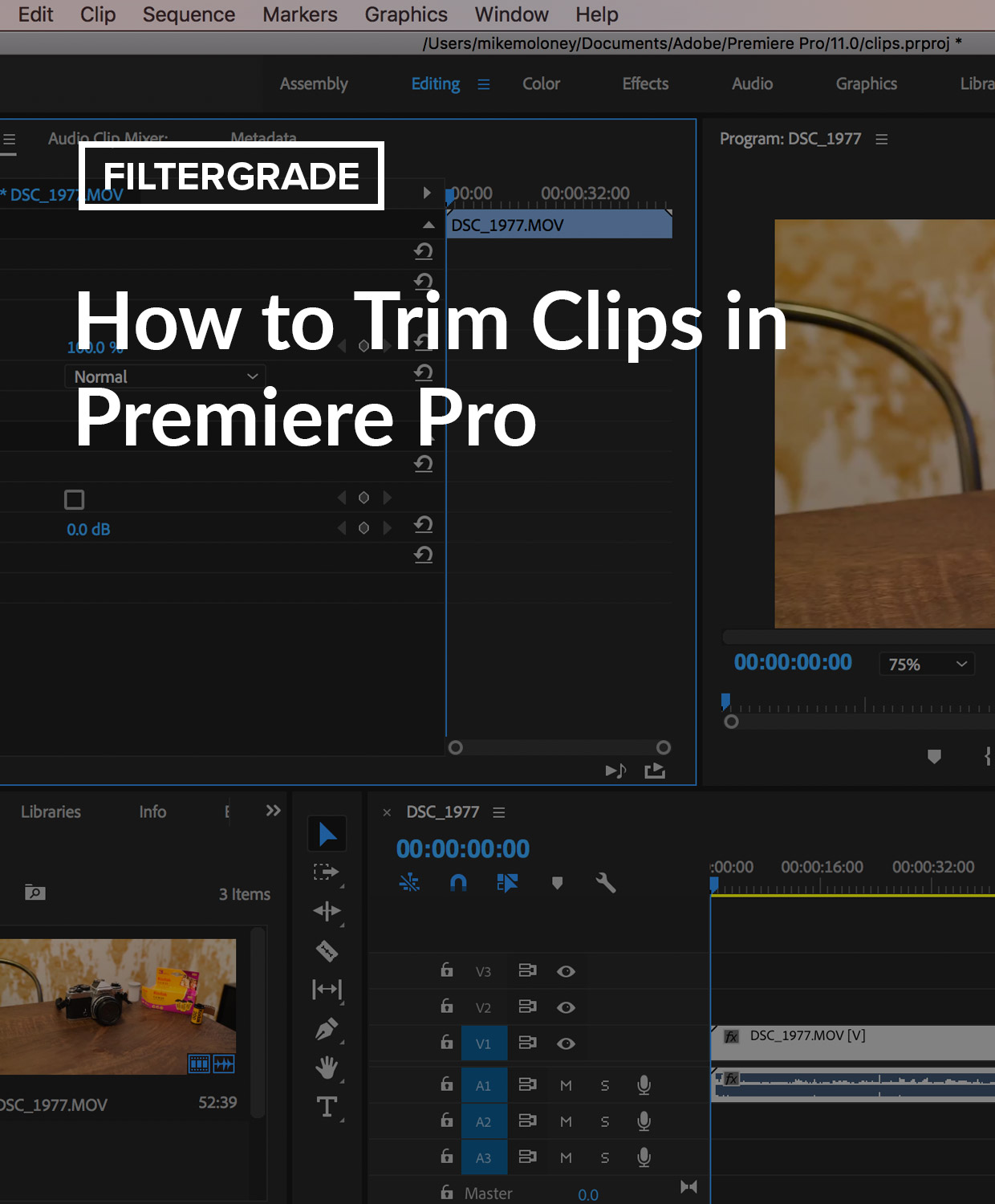Select the Selection arrow tool
Screen dimensions: 995x1204
click(x=327, y=834)
